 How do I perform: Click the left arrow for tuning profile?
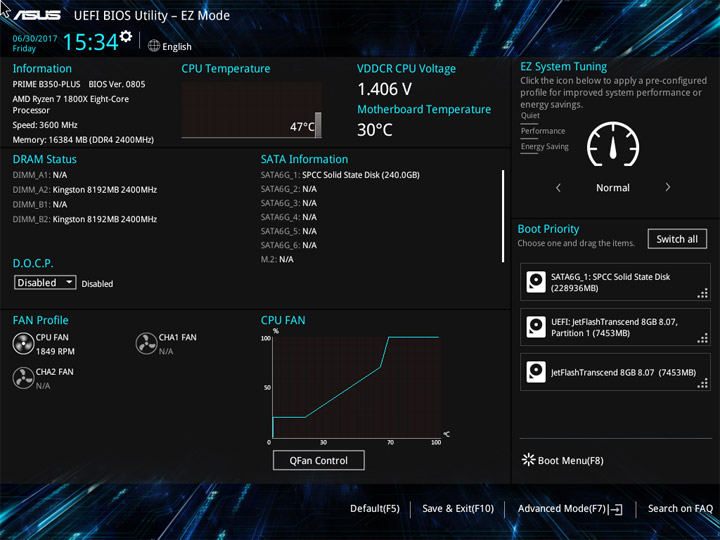click(x=558, y=187)
